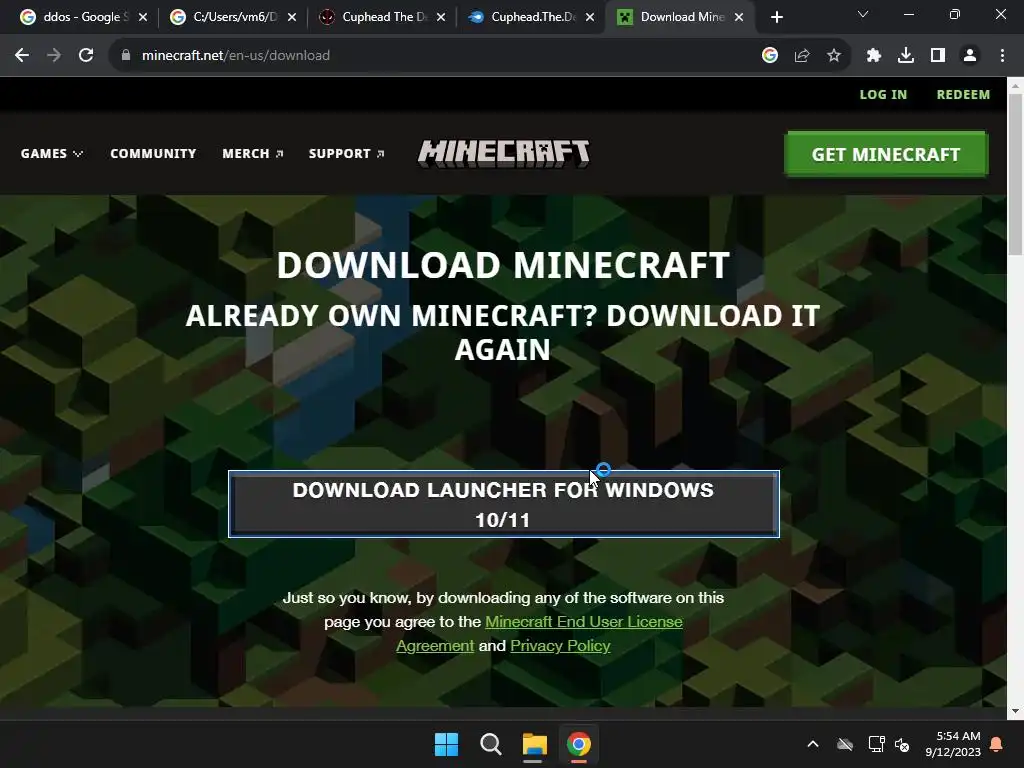This screenshot has width=1024, height=768.
Task: Click Download Launcher for Windows 10/11
Action: point(504,504)
